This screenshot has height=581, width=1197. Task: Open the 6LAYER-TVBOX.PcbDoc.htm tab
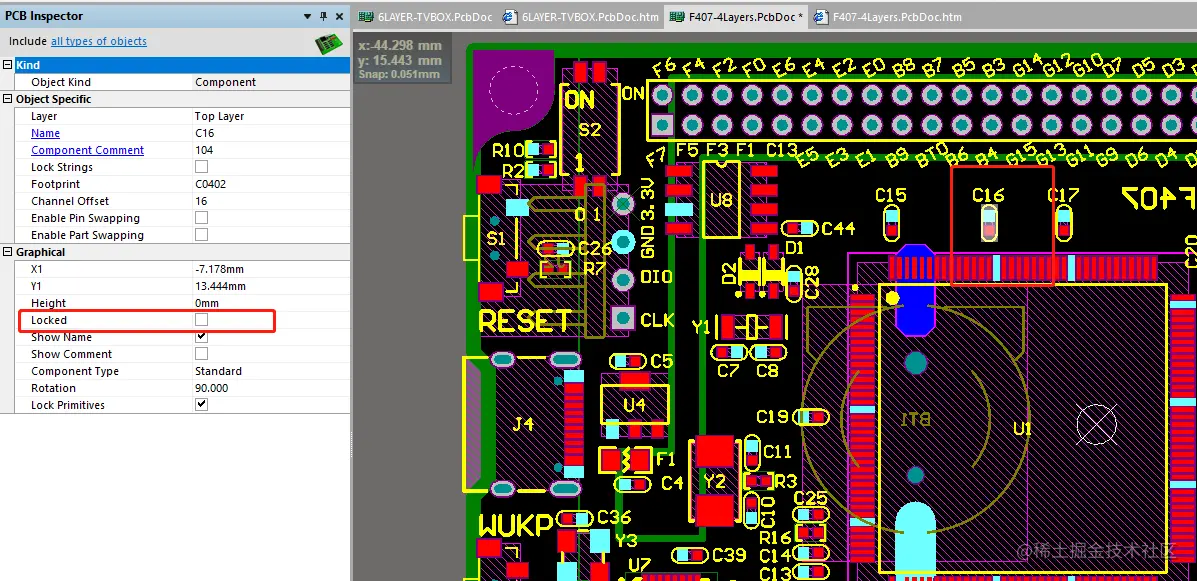(x=580, y=17)
